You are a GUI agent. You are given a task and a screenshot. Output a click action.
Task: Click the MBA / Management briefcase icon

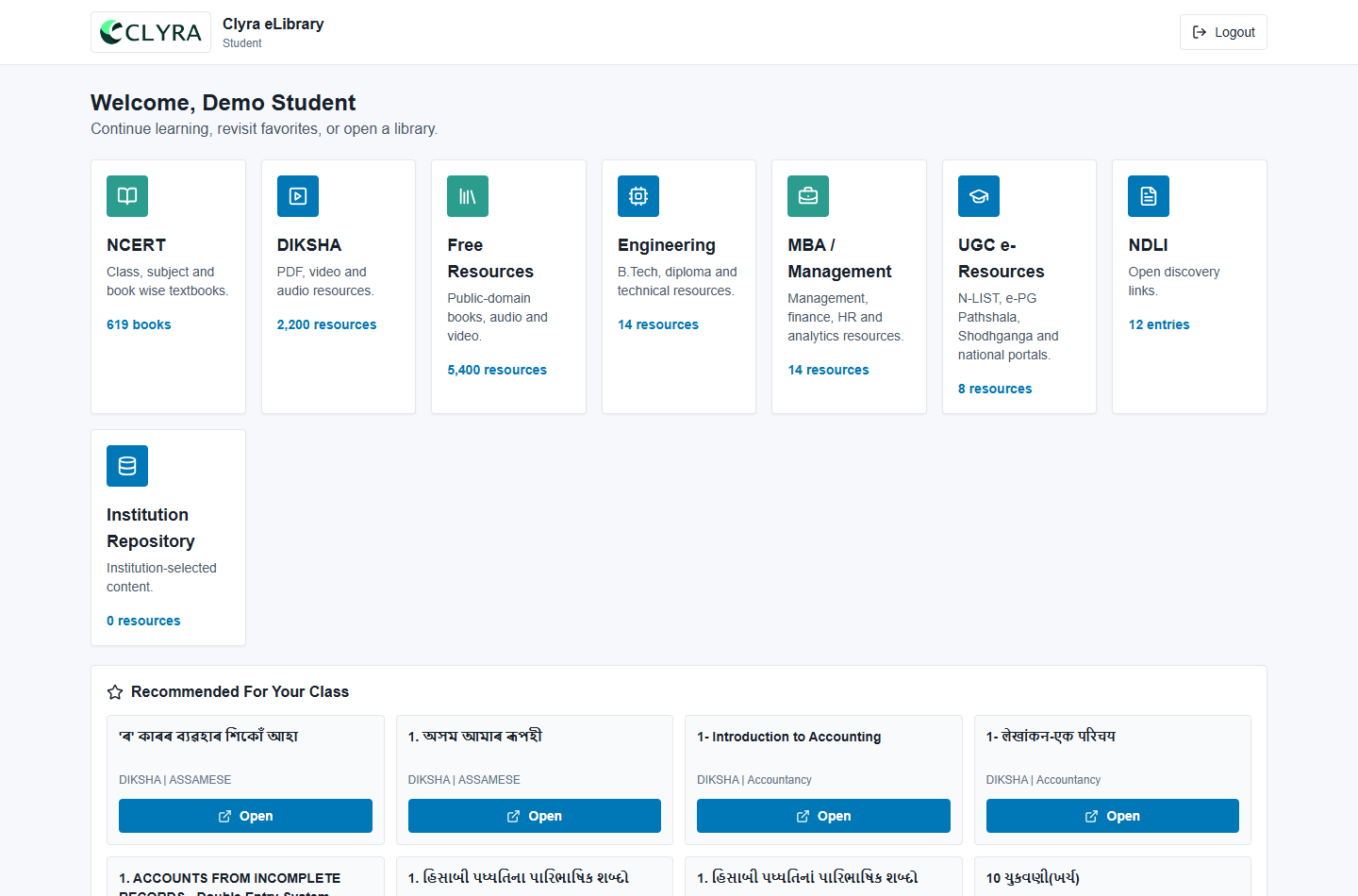tap(808, 196)
